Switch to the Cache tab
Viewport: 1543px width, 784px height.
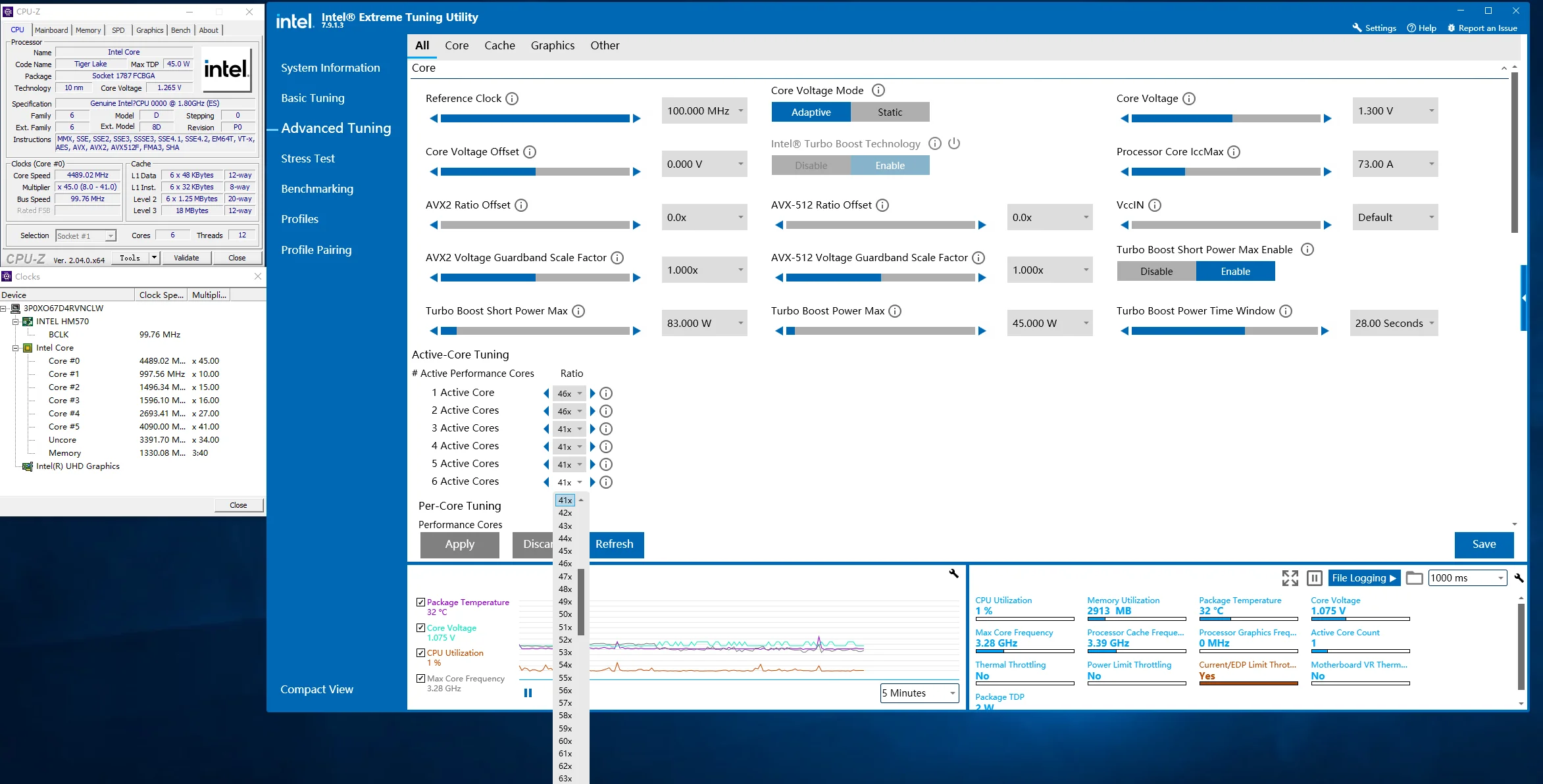tap(499, 45)
